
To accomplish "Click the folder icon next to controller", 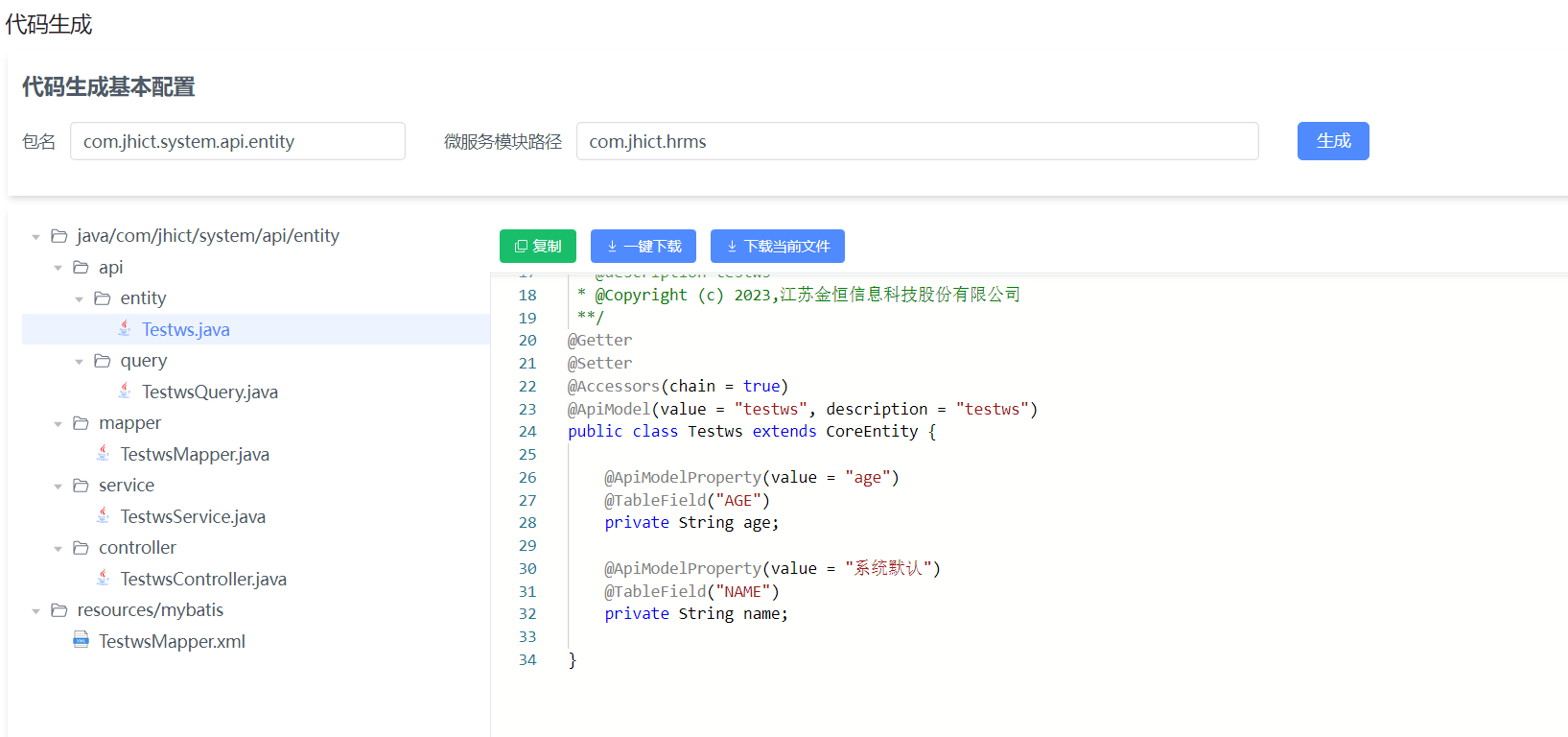I will coord(81,548).
